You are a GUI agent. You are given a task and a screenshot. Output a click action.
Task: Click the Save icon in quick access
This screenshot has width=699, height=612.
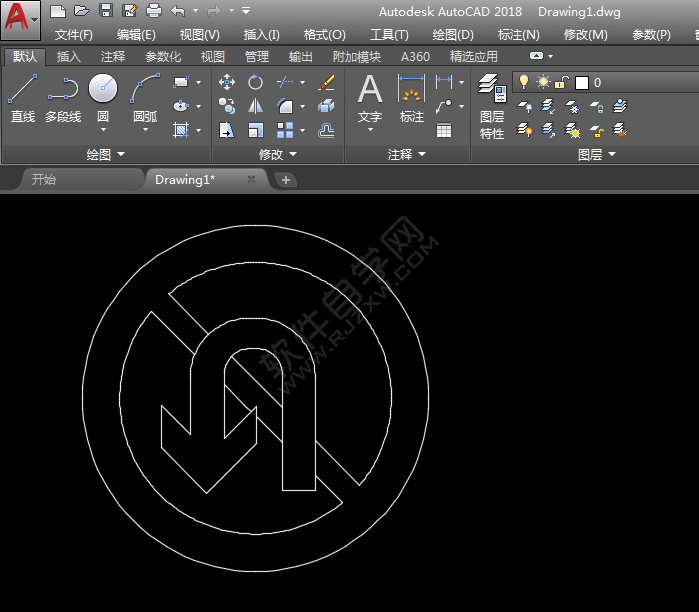point(106,10)
